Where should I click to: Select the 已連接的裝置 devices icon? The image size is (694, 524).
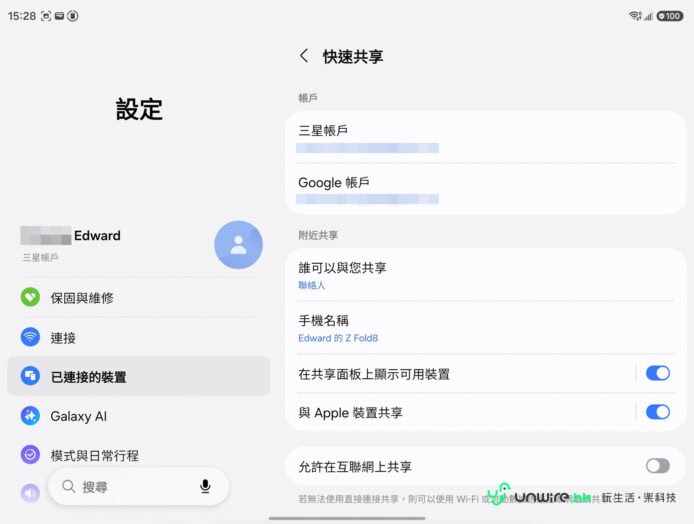30,376
